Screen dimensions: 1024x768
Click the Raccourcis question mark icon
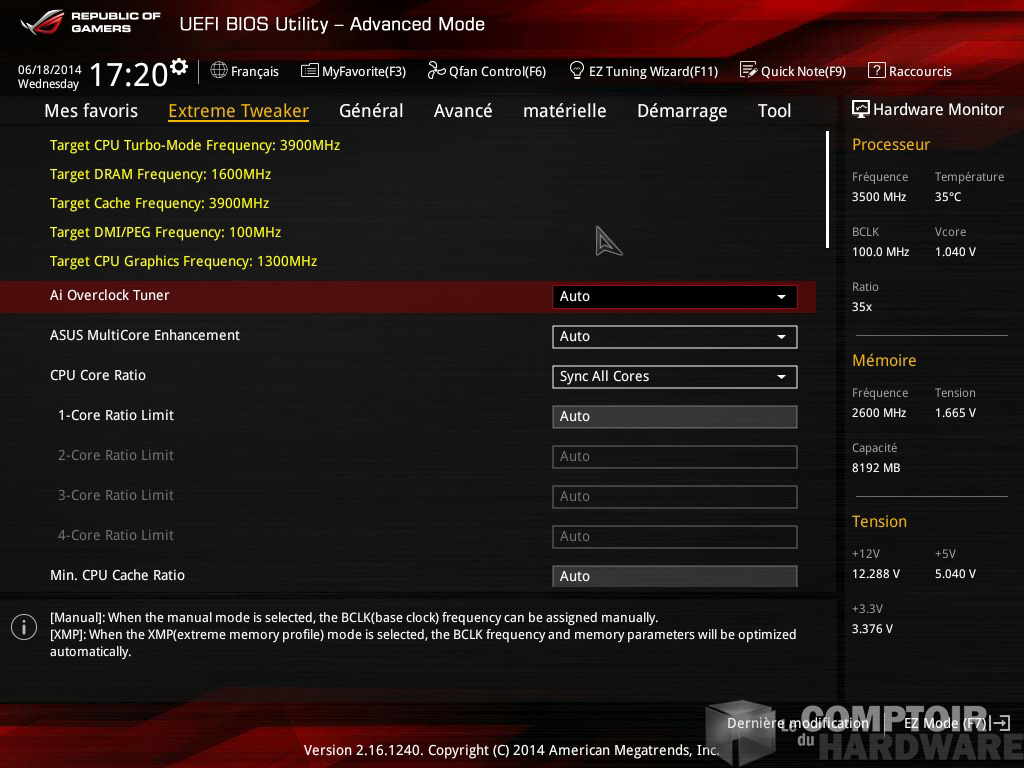tap(876, 71)
